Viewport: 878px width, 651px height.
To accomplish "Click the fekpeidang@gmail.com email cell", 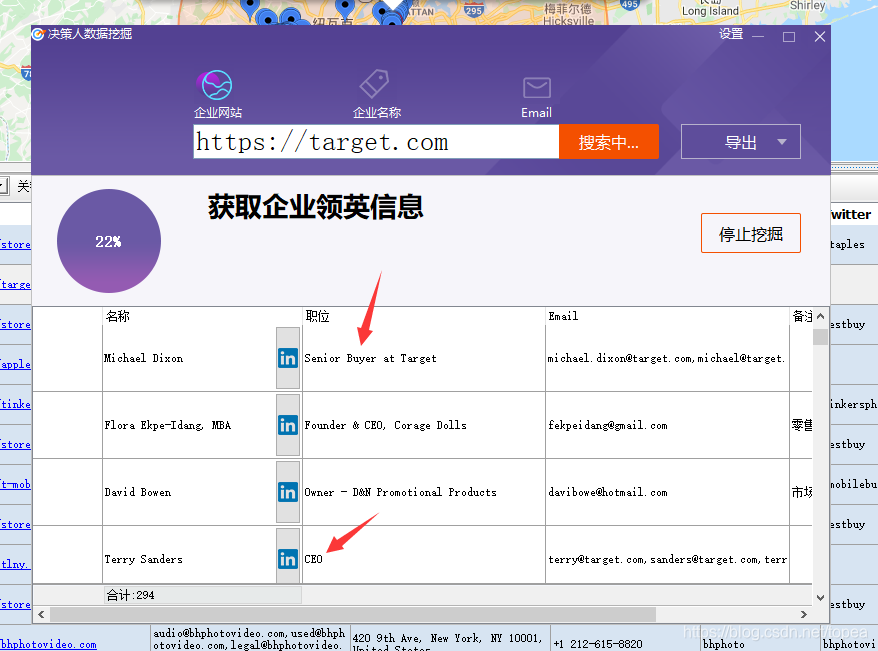I will [667, 425].
